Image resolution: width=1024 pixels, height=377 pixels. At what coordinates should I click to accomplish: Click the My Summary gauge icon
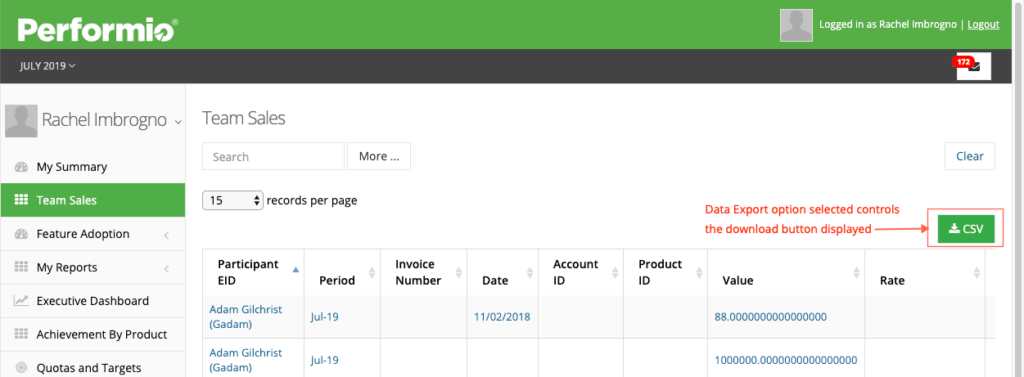pyautogui.click(x=21, y=167)
